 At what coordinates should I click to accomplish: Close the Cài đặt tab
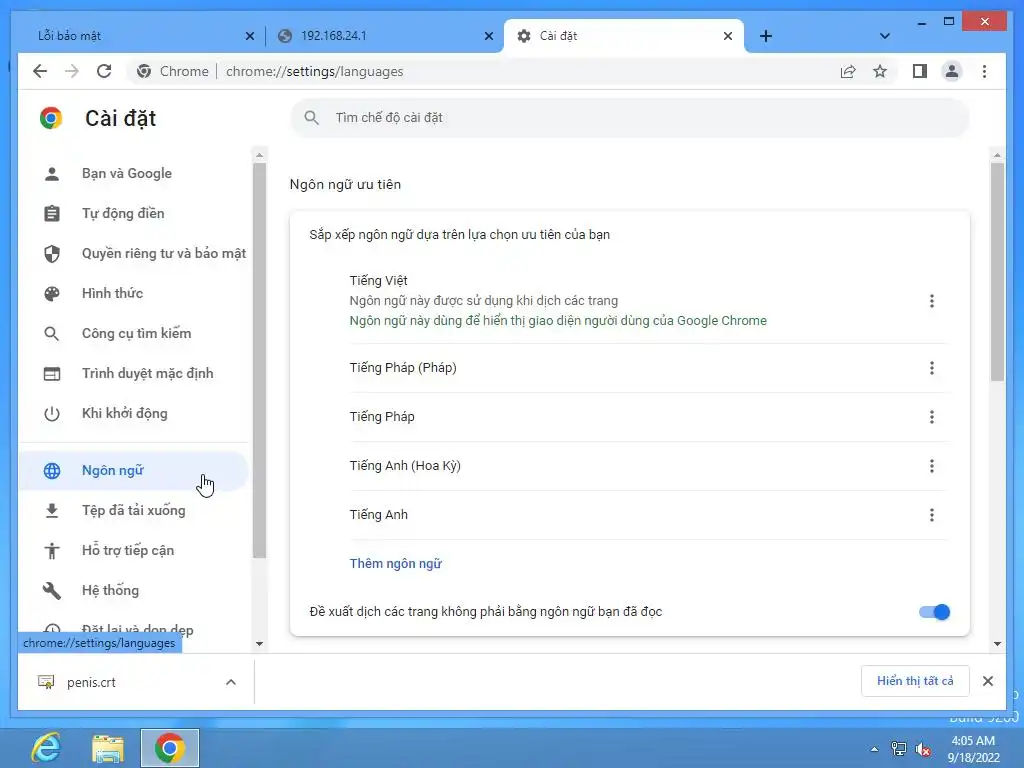tap(728, 36)
